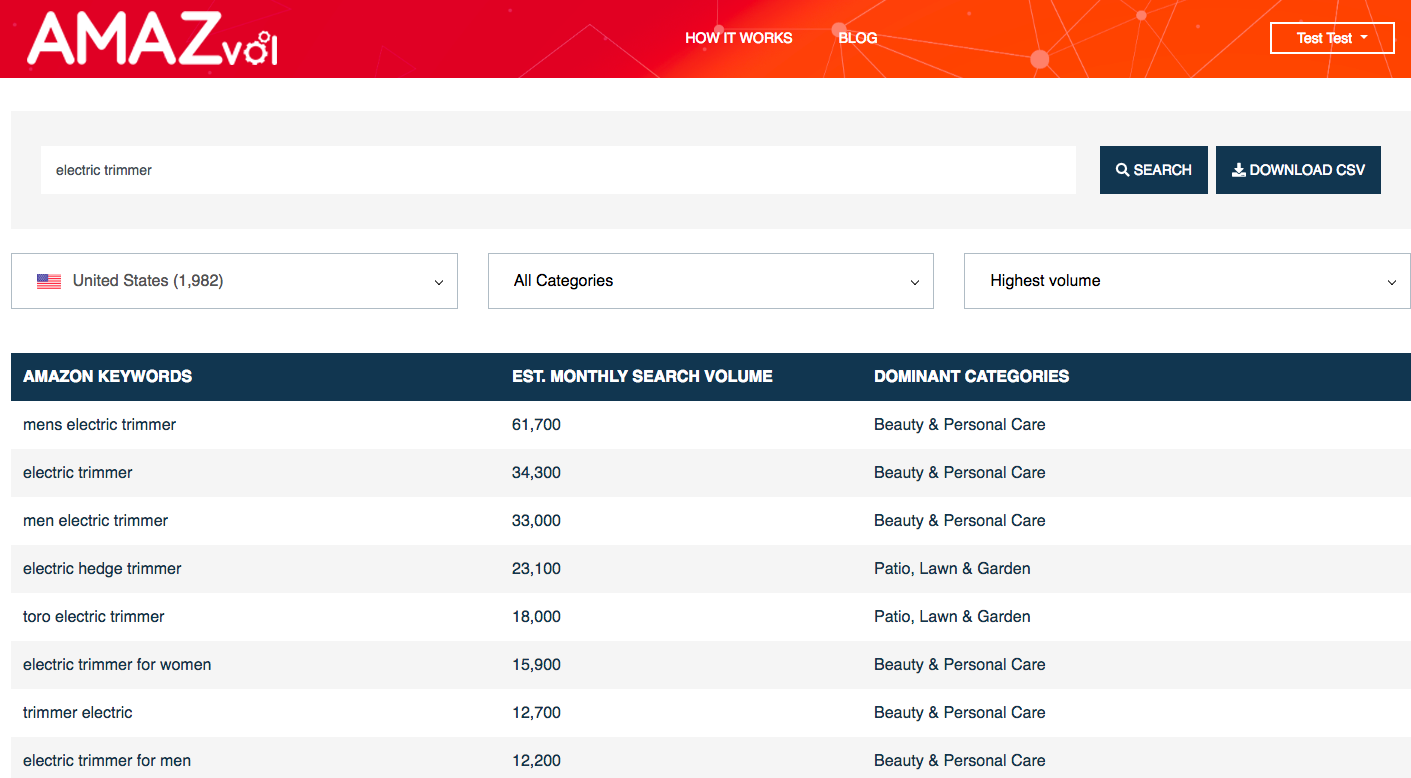
Task: Click the trimmer electric keyword row
Action: pyautogui.click(x=78, y=713)
